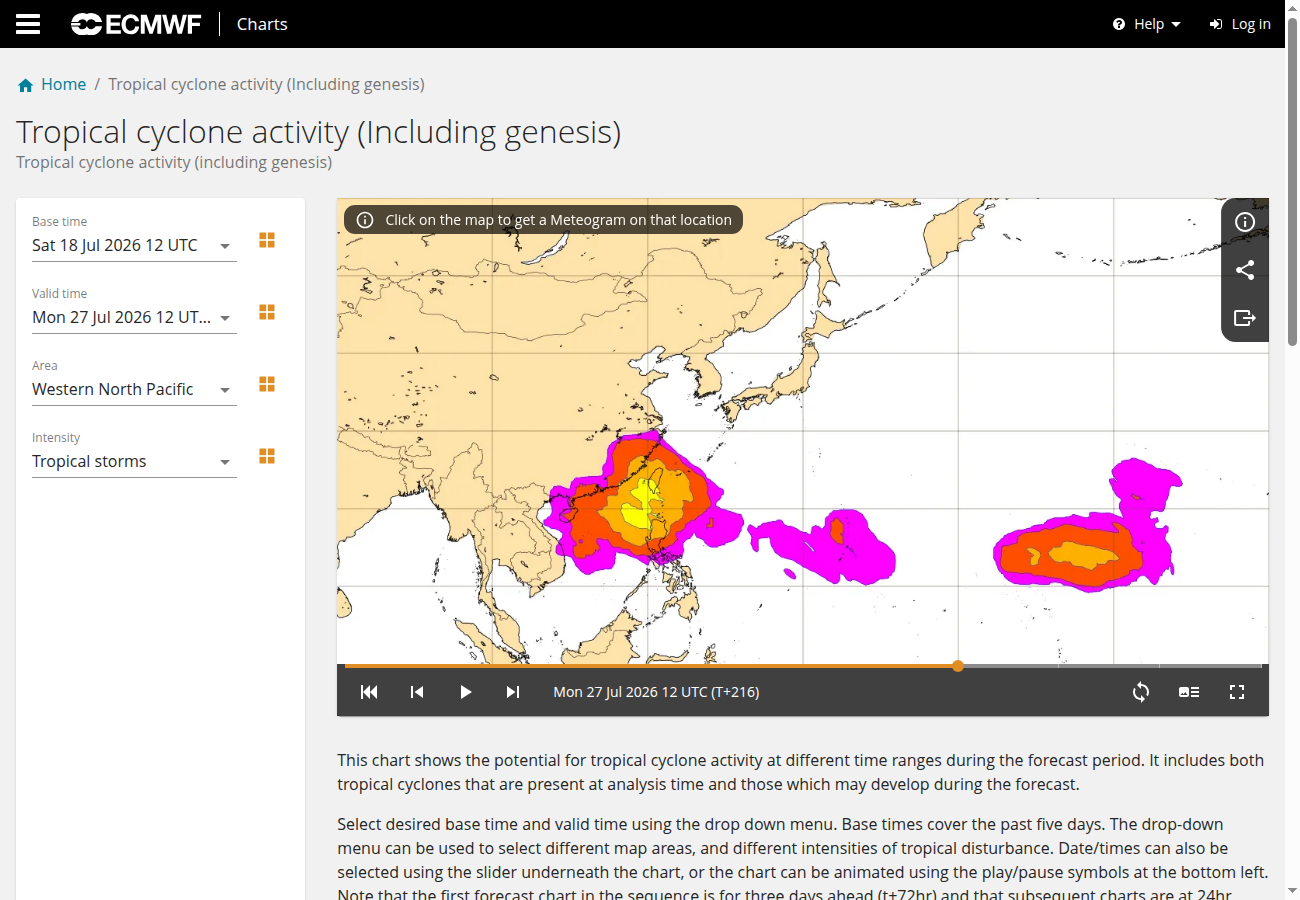Click the ECMWF logo

pos(136,24)
